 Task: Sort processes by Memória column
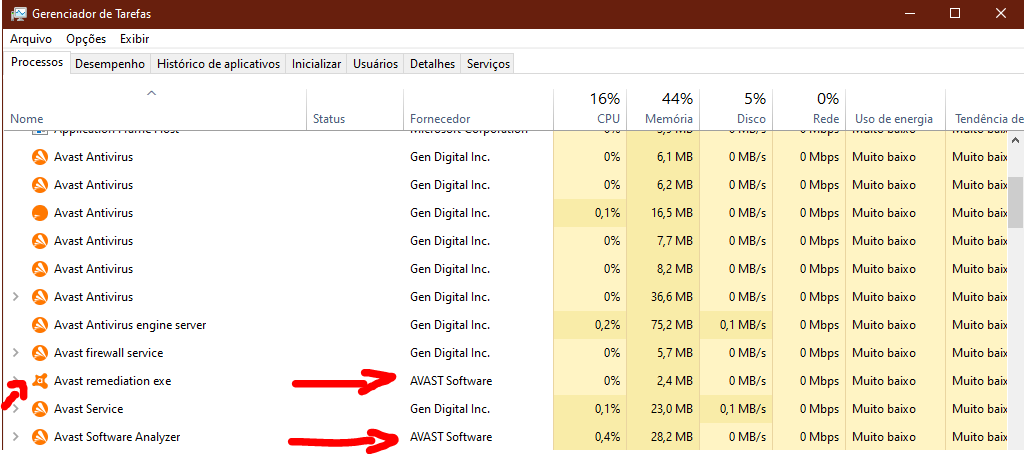[663, 108]
